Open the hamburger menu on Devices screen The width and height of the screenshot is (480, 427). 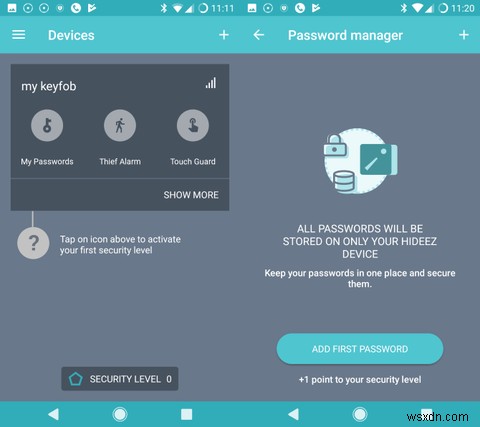(x=19, y=35)
